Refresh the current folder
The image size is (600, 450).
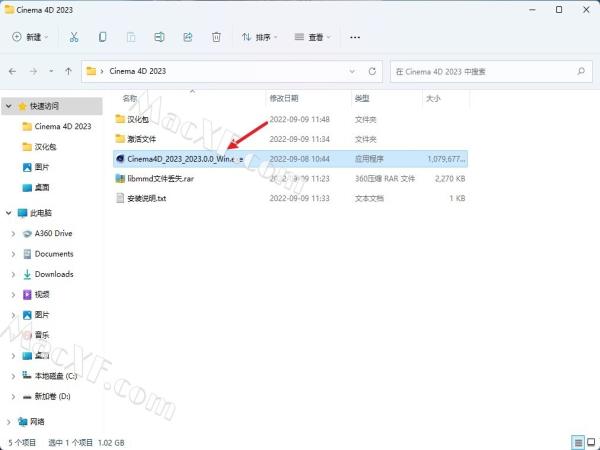coord(372,71)
